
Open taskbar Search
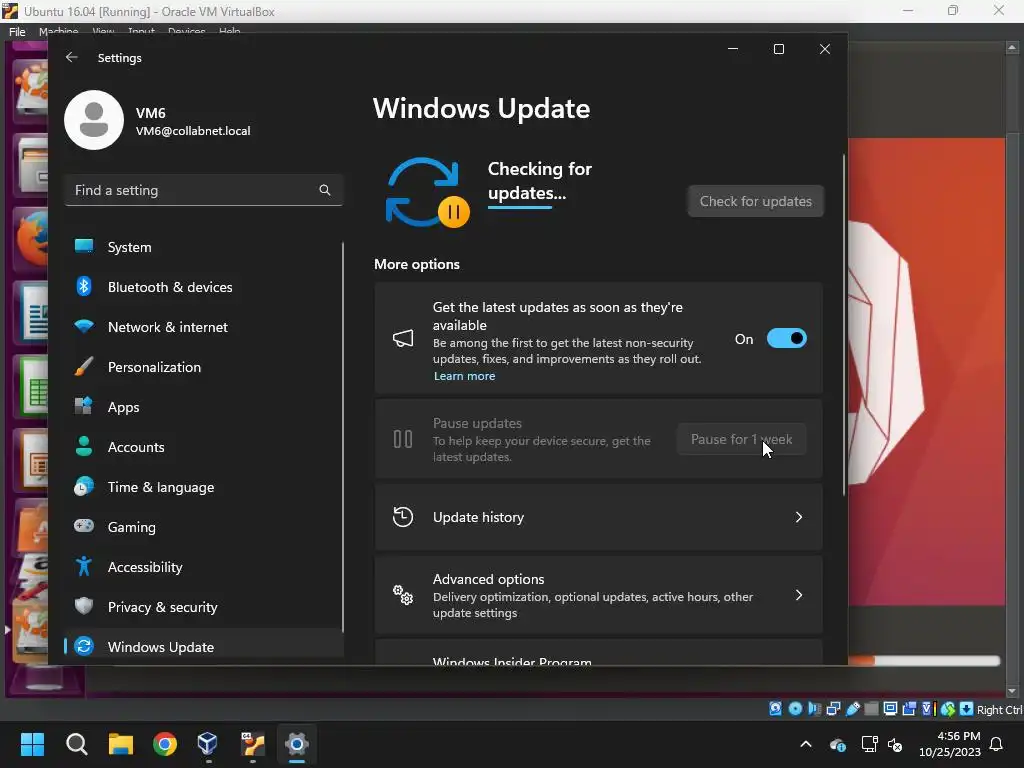click(x=76, y=744)
